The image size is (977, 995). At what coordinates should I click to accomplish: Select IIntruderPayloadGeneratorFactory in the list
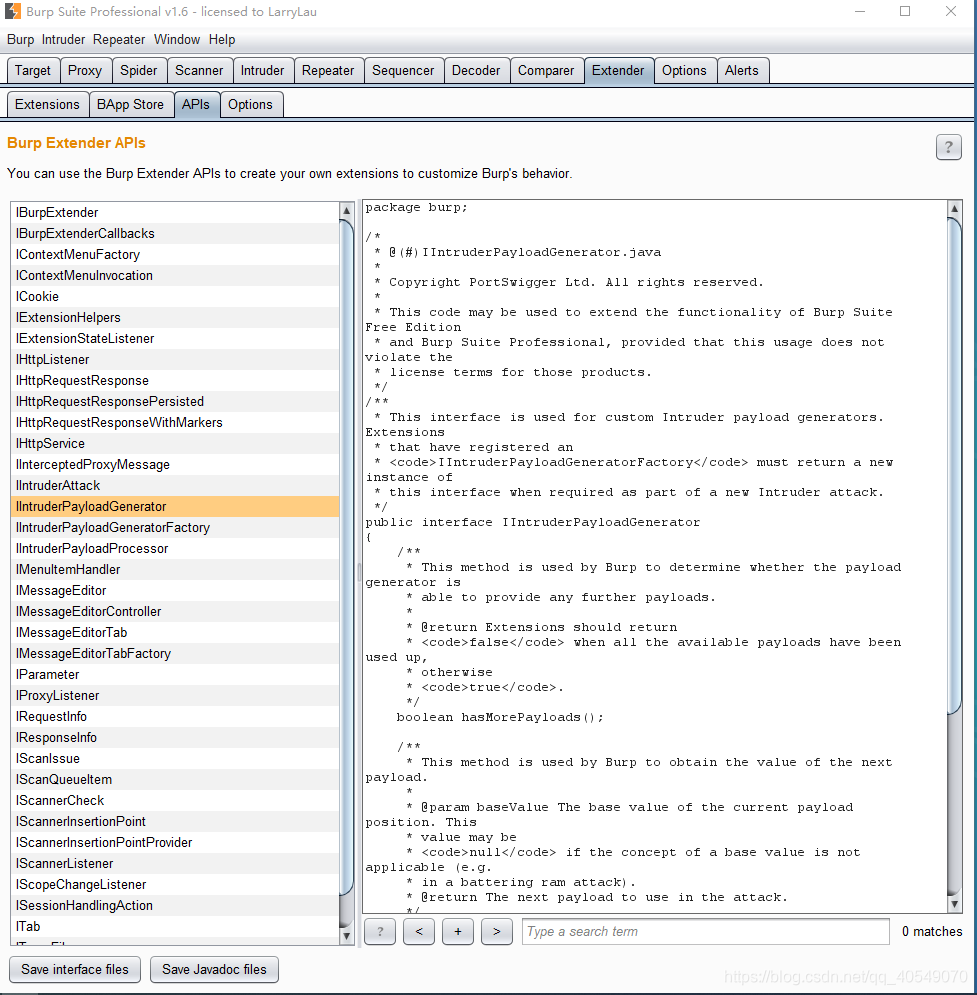point(175,527)
